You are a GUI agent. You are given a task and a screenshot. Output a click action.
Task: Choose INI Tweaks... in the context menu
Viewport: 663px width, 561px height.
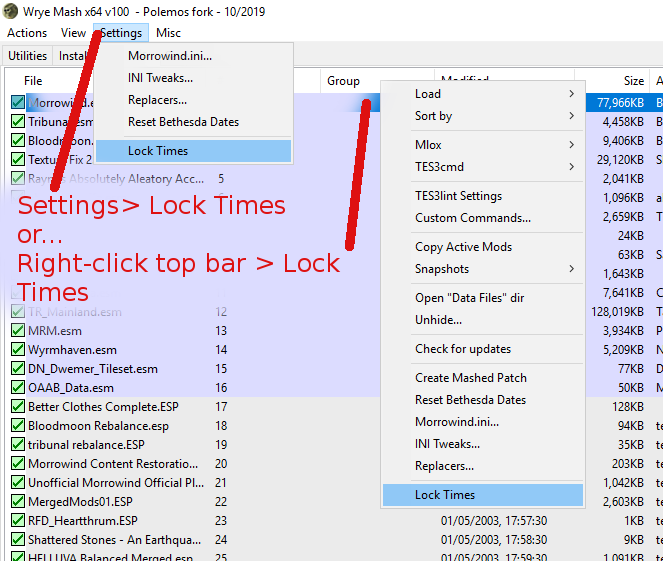(483, 444)
